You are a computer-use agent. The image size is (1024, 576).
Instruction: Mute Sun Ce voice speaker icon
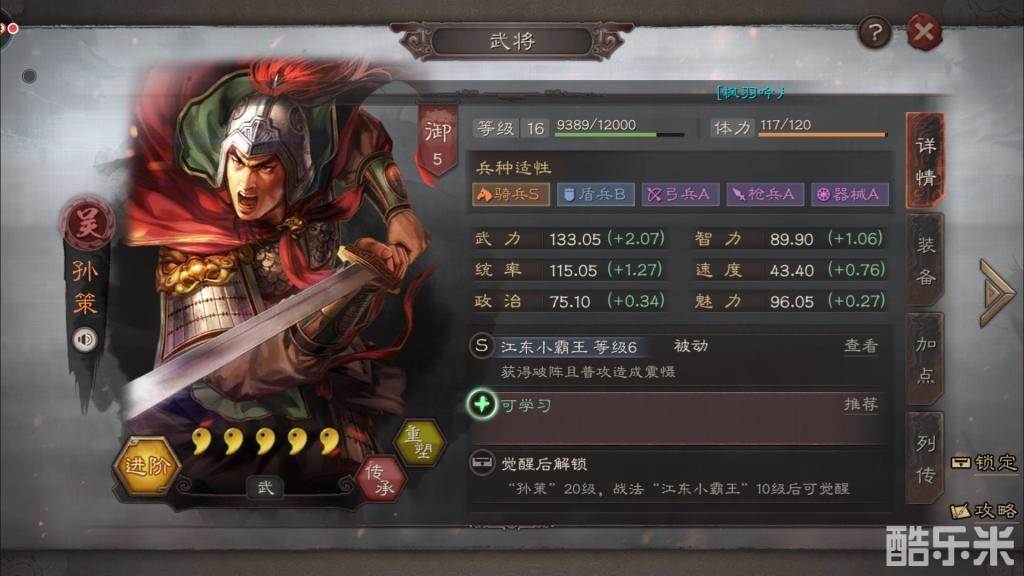(85, 340)
